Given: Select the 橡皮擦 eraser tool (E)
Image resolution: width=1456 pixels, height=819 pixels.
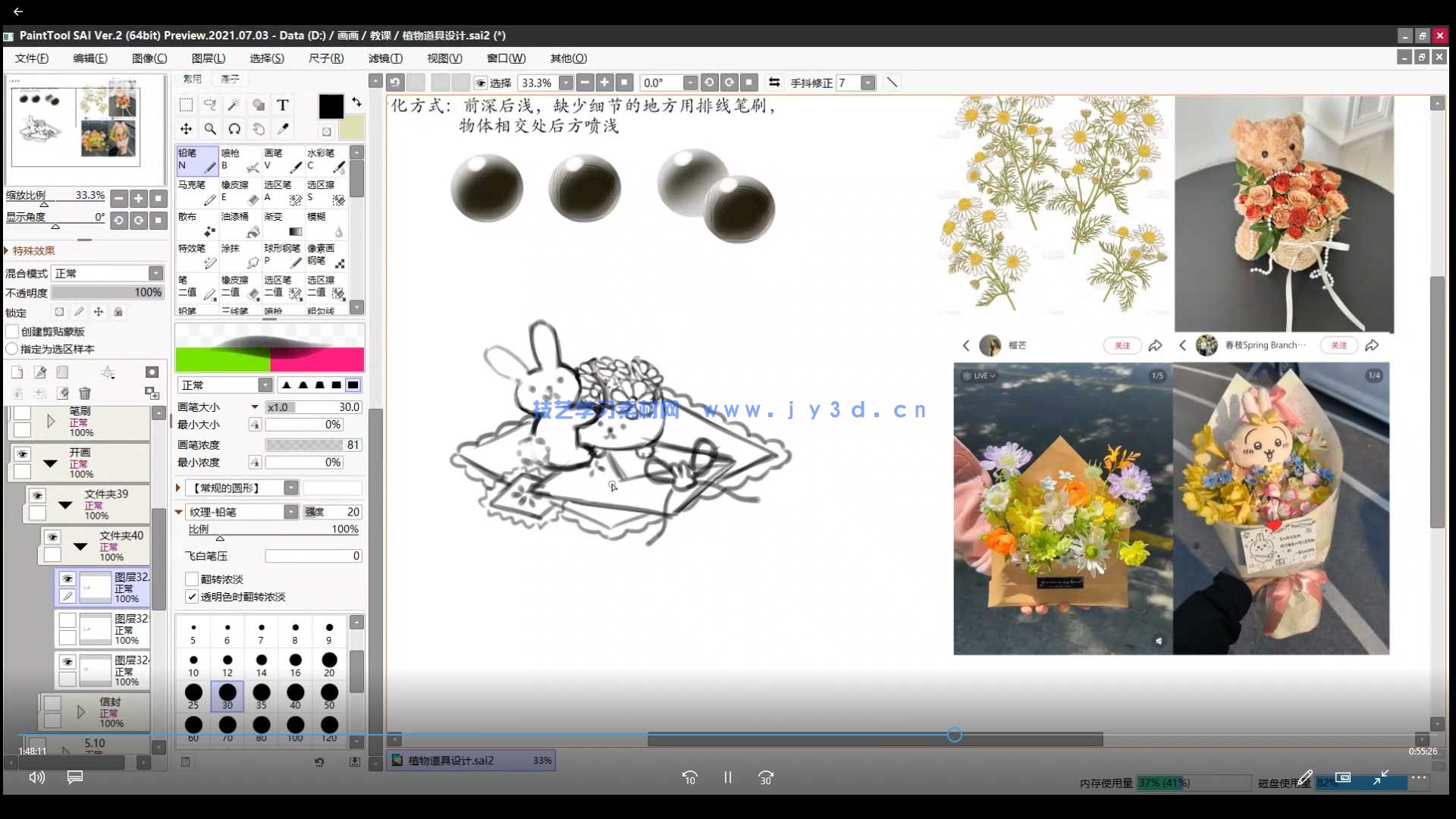Looking at the screenshot, I should point(240,192).
